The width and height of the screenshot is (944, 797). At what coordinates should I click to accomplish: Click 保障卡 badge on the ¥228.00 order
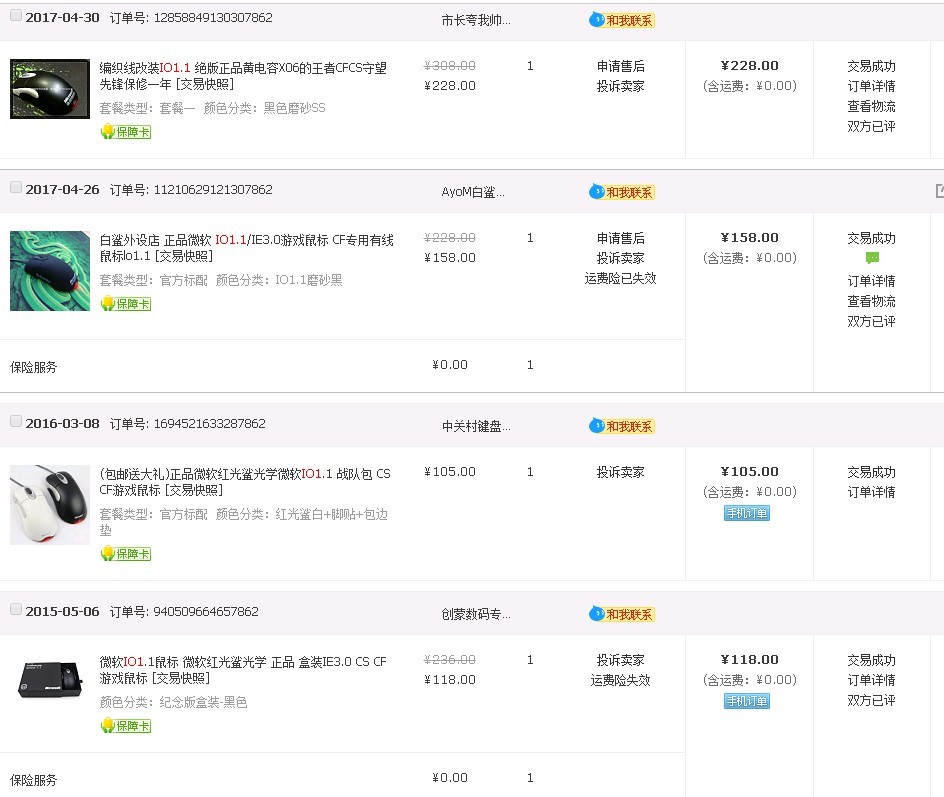(x=126, y=132)
